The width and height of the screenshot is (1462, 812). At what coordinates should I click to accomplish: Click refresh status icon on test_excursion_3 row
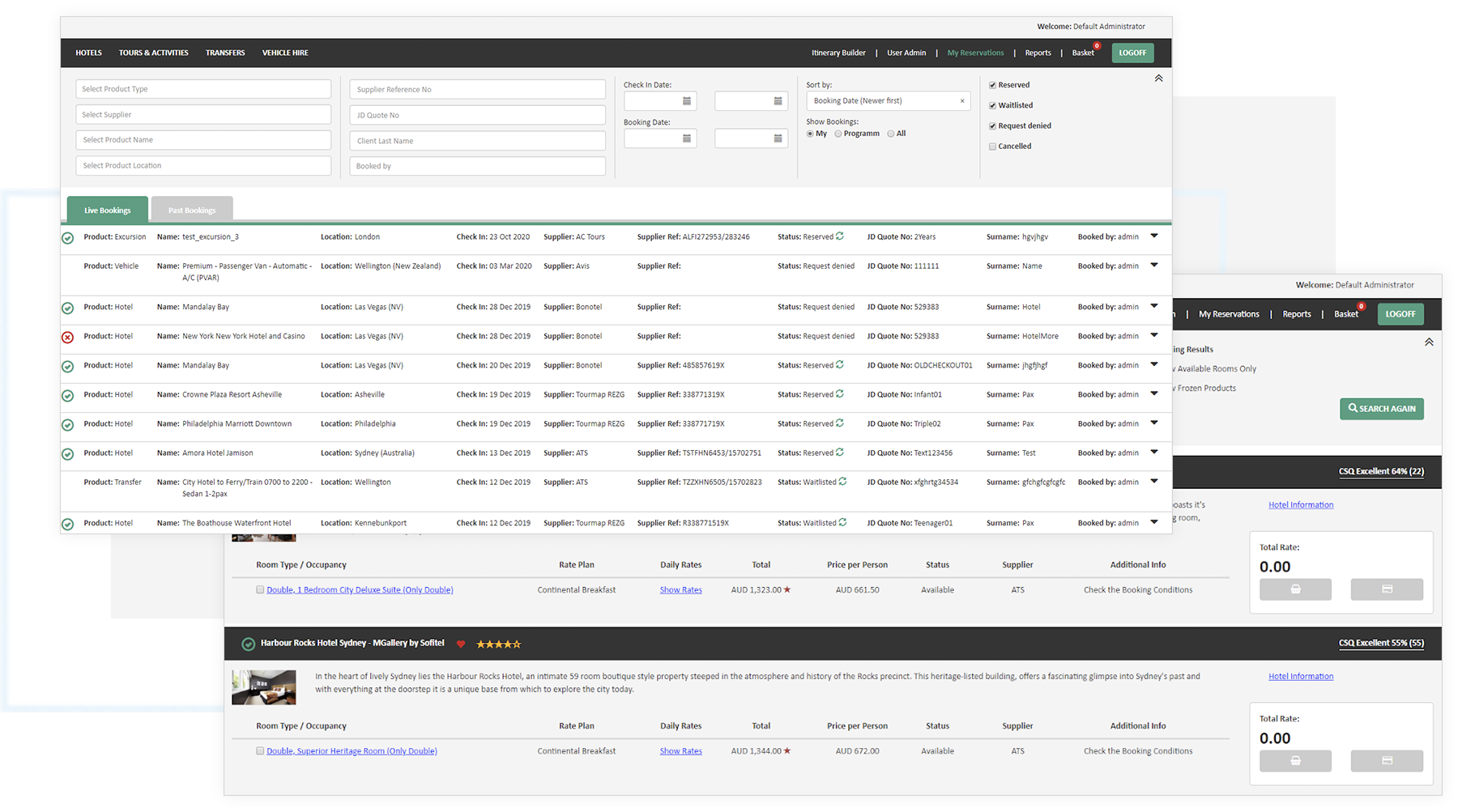[x=840, y=236]
